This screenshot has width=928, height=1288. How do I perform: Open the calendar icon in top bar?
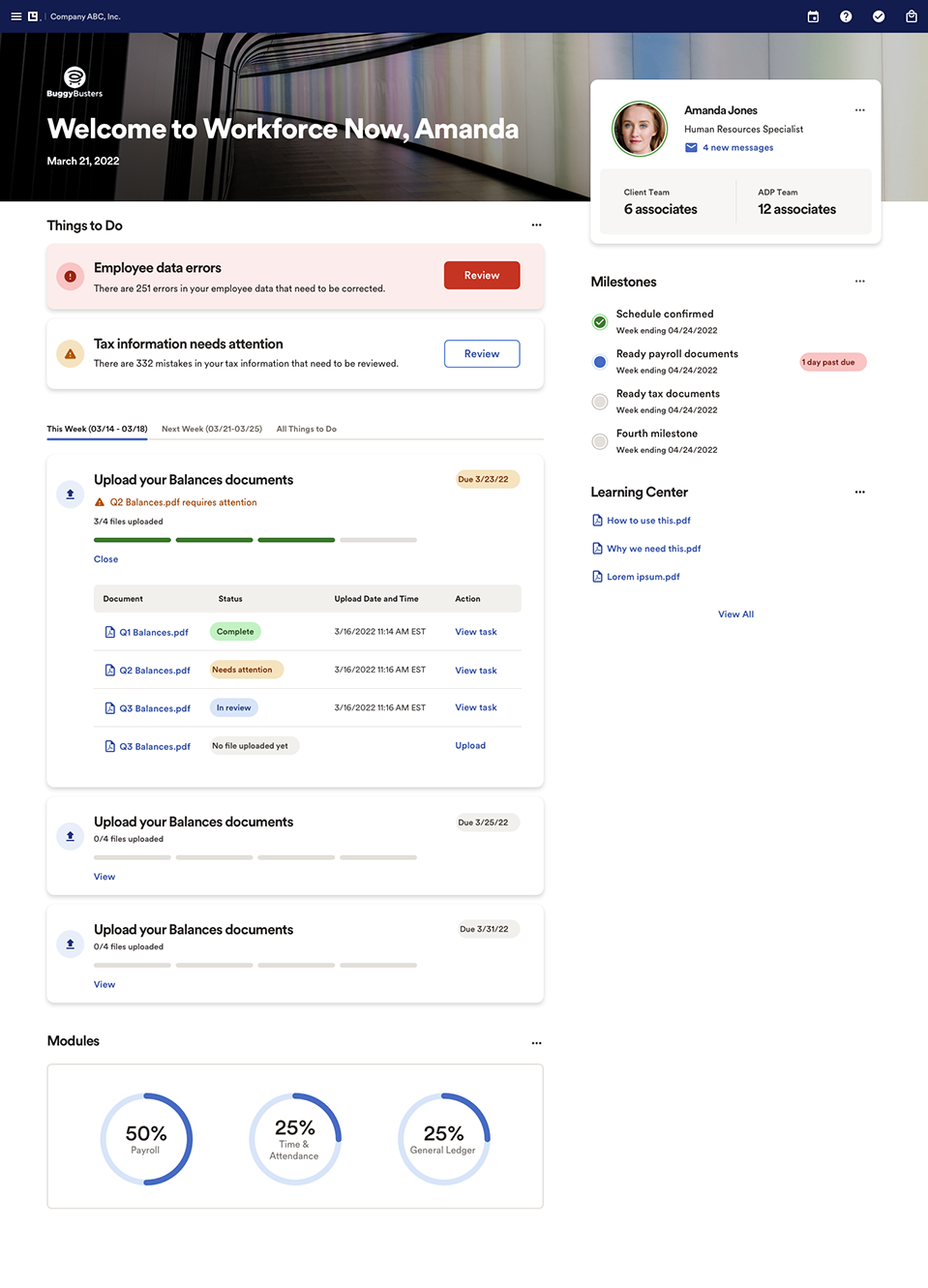click(x=813, y=16)
